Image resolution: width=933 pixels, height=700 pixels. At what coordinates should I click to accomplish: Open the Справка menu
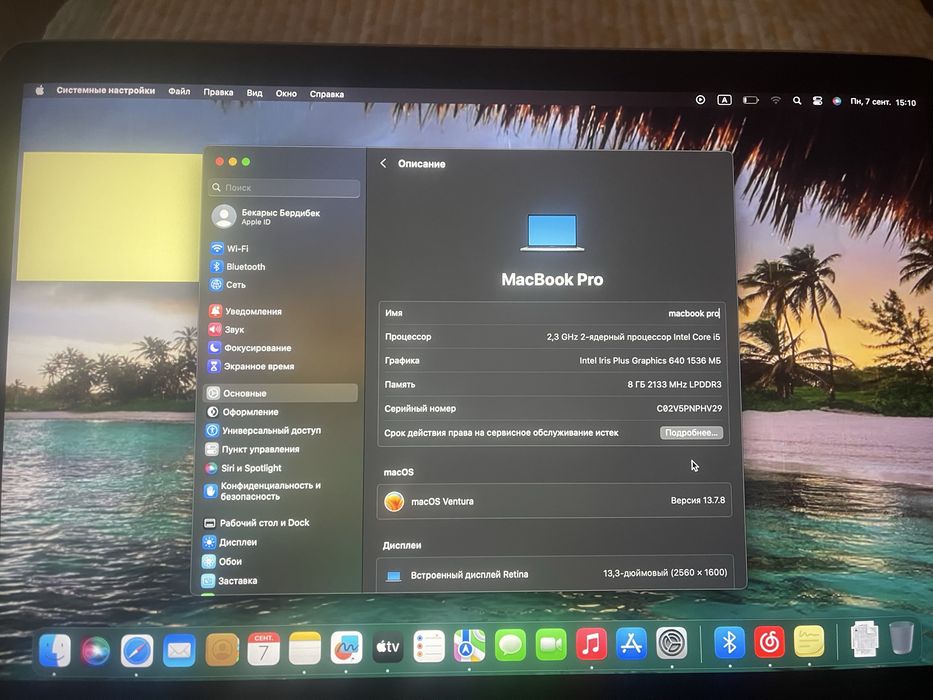(327, 93)
